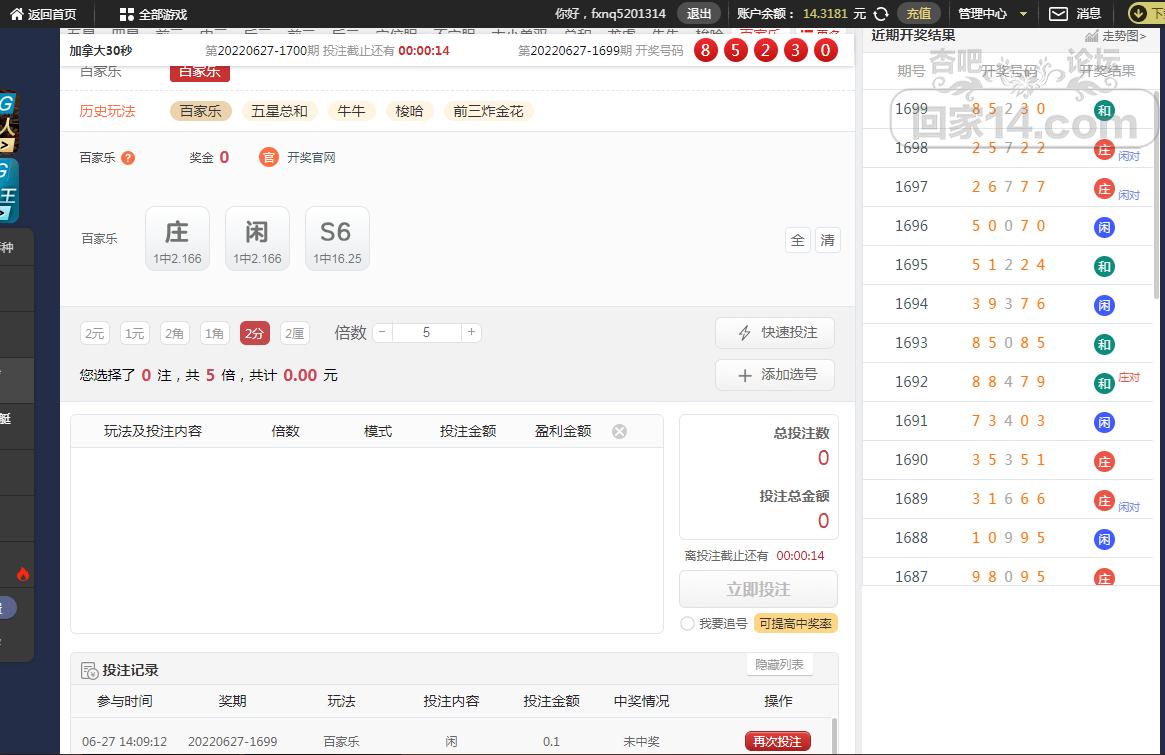Clear the bet list with X icon

(619, 431)
